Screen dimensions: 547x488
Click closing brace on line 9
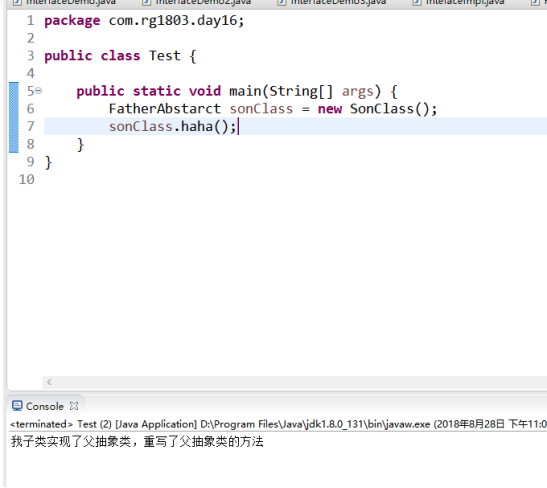48,162
